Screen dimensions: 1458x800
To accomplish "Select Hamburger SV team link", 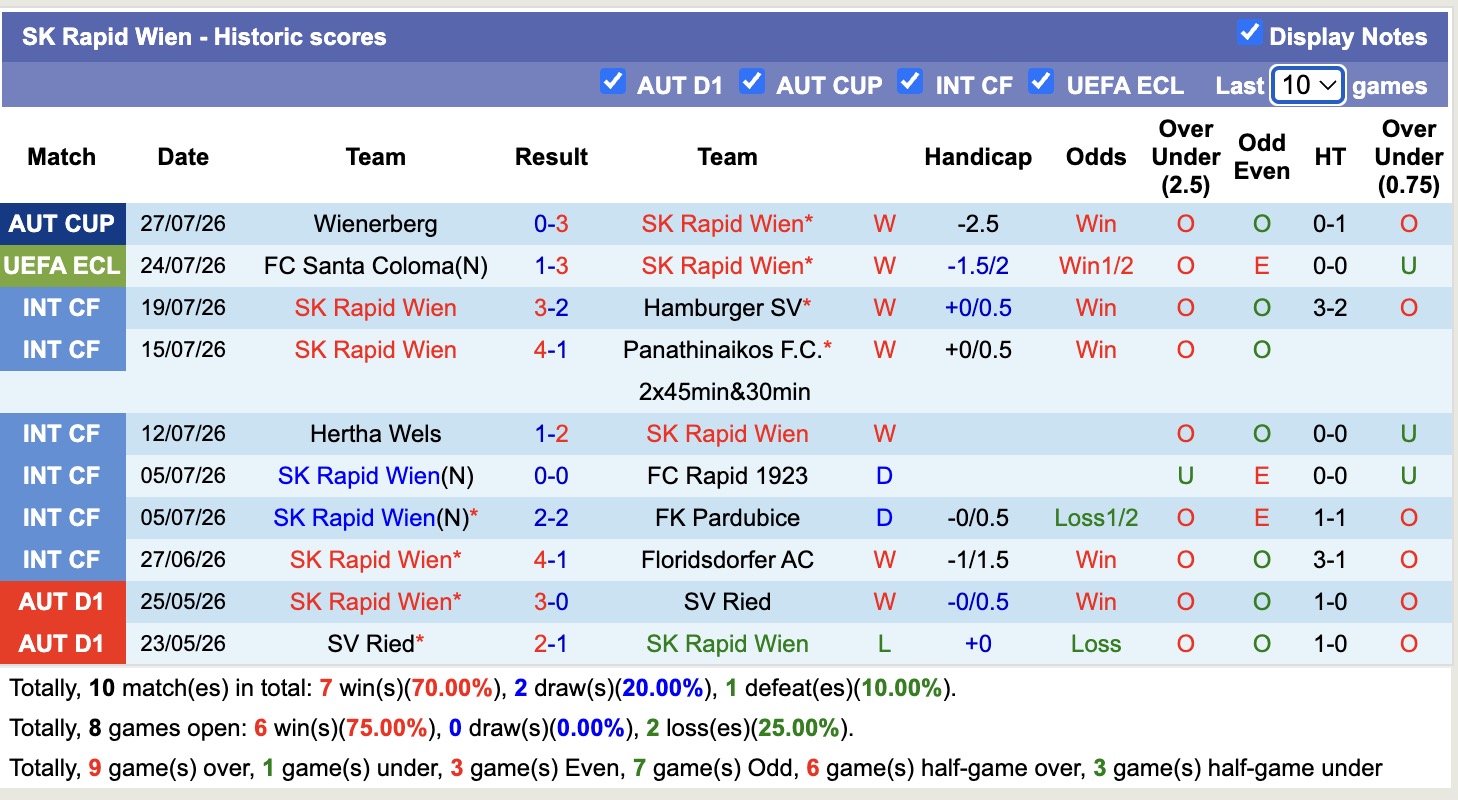I will click(722, 308).
